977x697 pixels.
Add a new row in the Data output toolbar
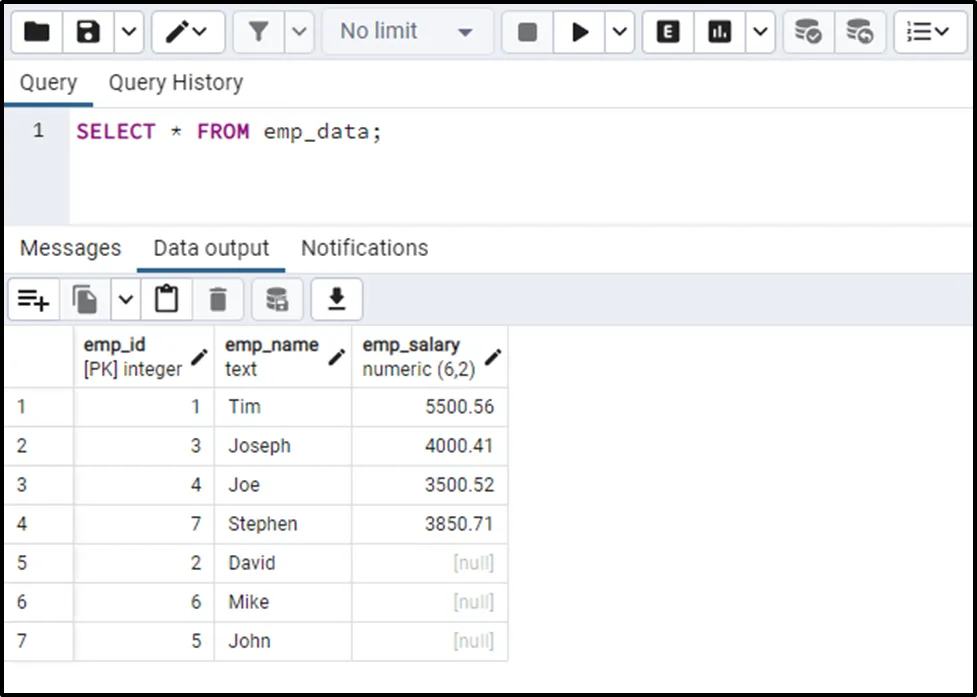(x=33, y=299)
